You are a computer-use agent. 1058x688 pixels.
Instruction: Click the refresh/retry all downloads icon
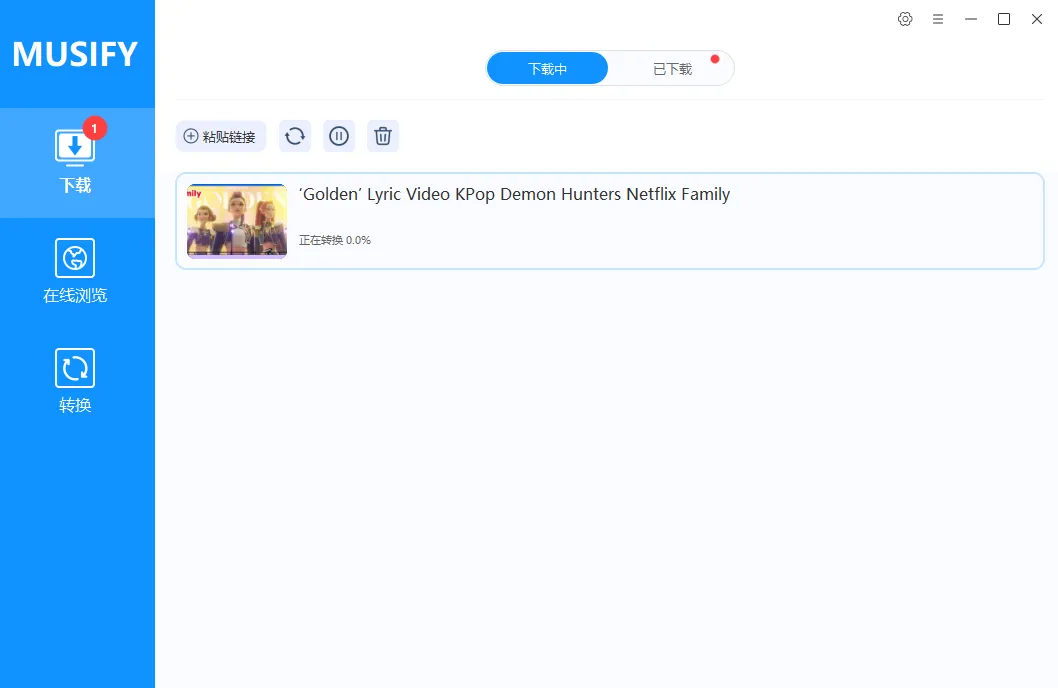pos(295,136)
